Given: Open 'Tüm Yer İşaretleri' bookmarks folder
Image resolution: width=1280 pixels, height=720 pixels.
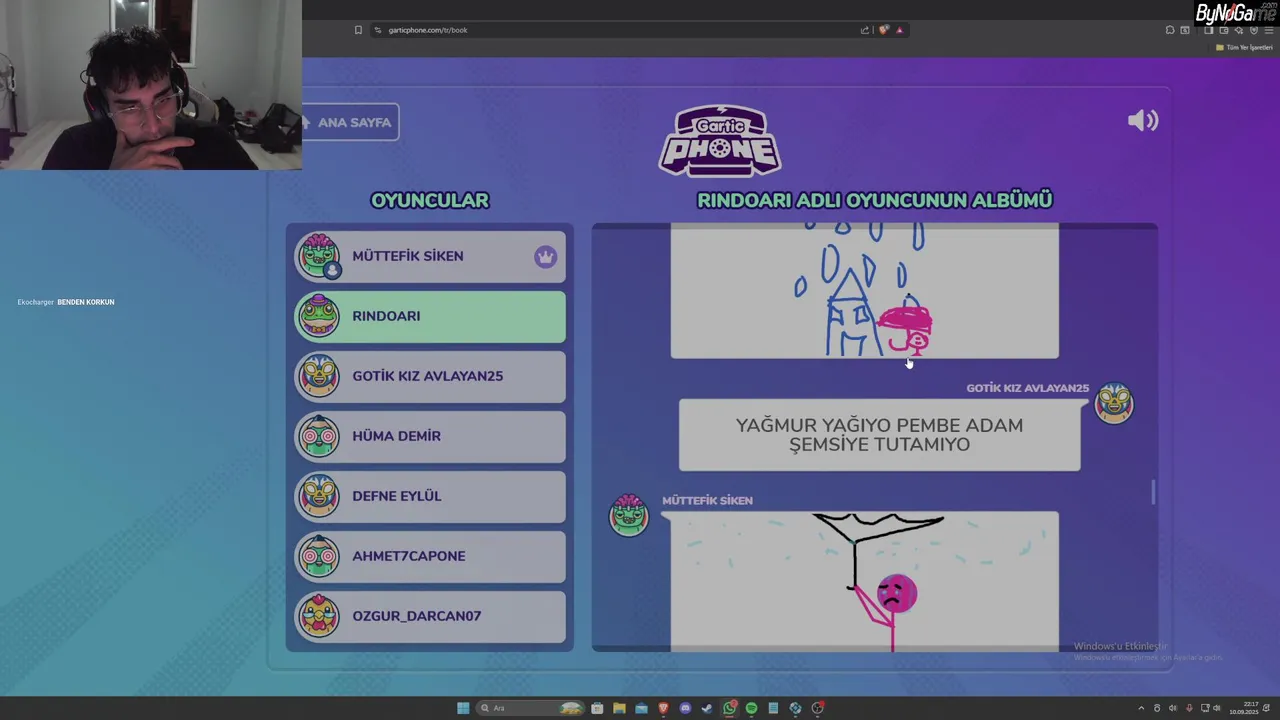Looking at the screenshot, I should point(1244,47).
